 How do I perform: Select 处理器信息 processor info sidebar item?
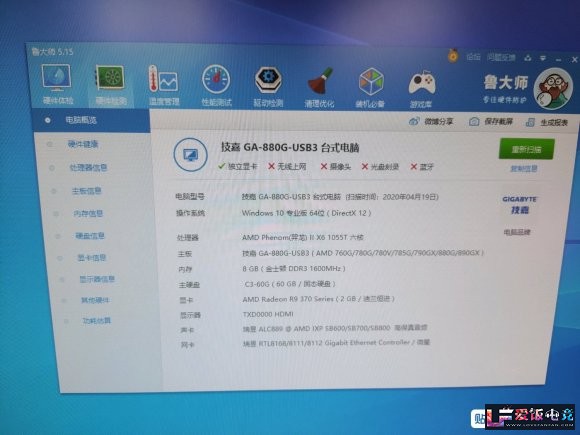click(x=89, y=168)
